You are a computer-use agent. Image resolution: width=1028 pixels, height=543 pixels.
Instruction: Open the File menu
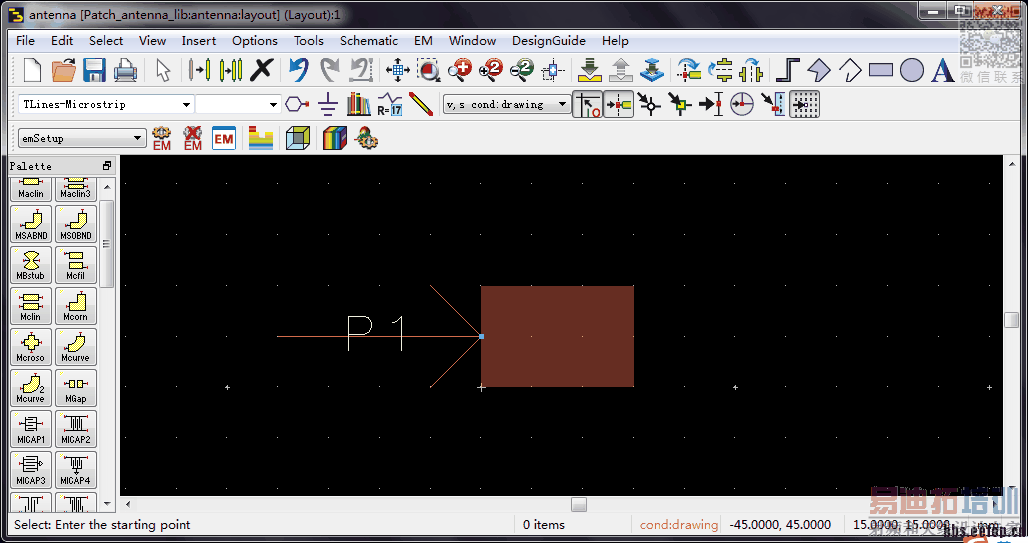[25, 41]
